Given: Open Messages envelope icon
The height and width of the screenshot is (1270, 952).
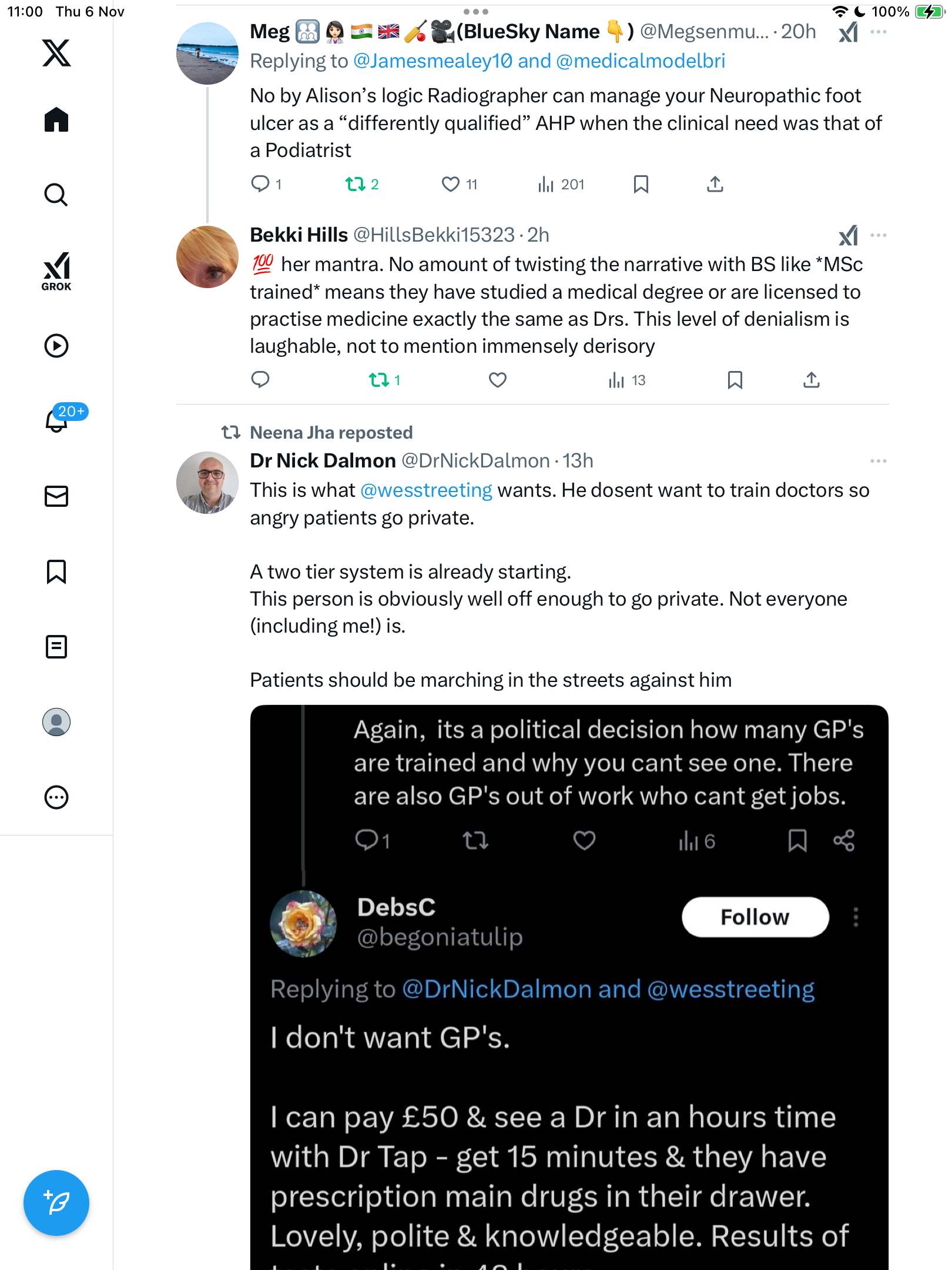Looking at the screenshot, I should coord(56,496).
